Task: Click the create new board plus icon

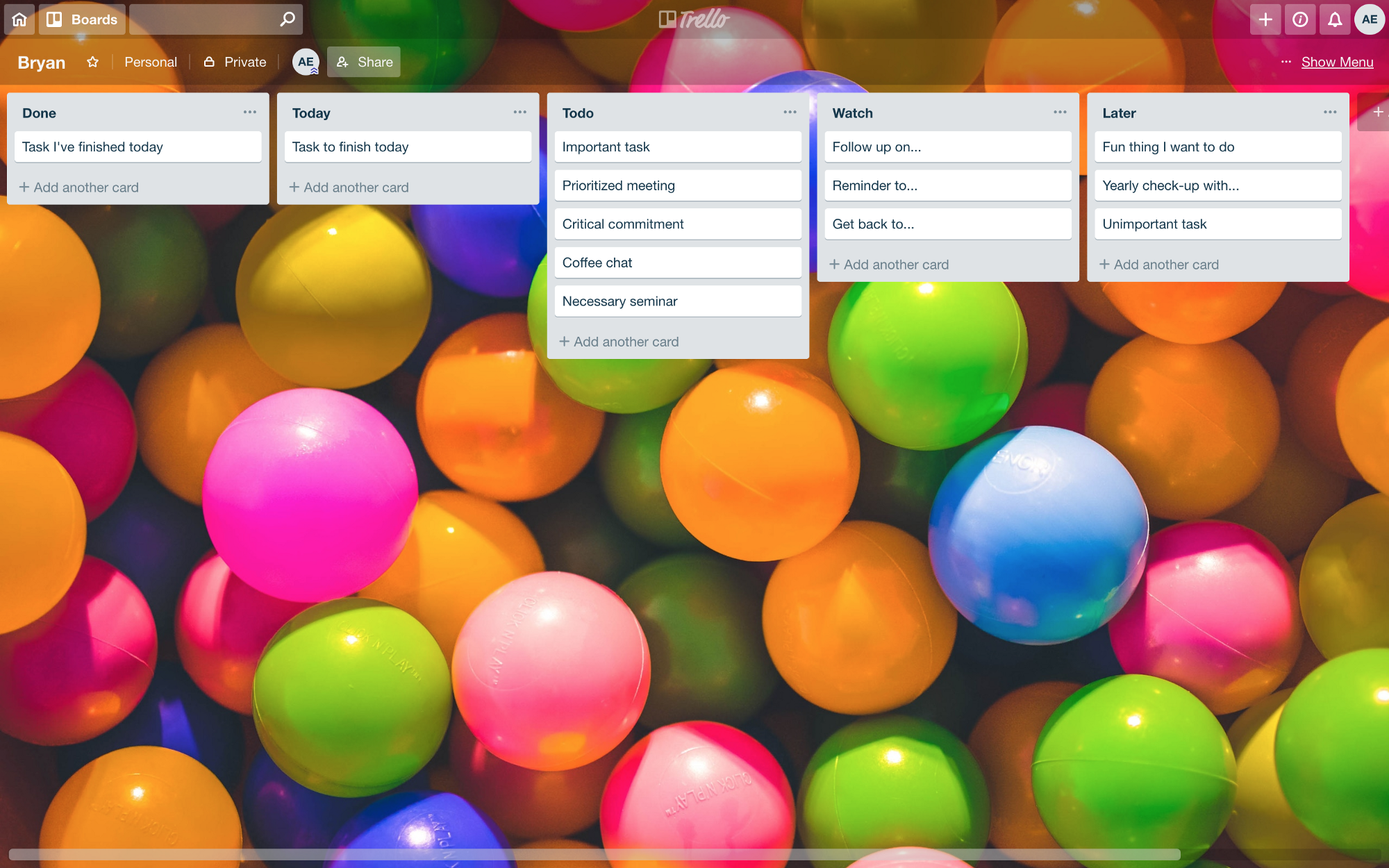Action: click(x=1264, y=18)
